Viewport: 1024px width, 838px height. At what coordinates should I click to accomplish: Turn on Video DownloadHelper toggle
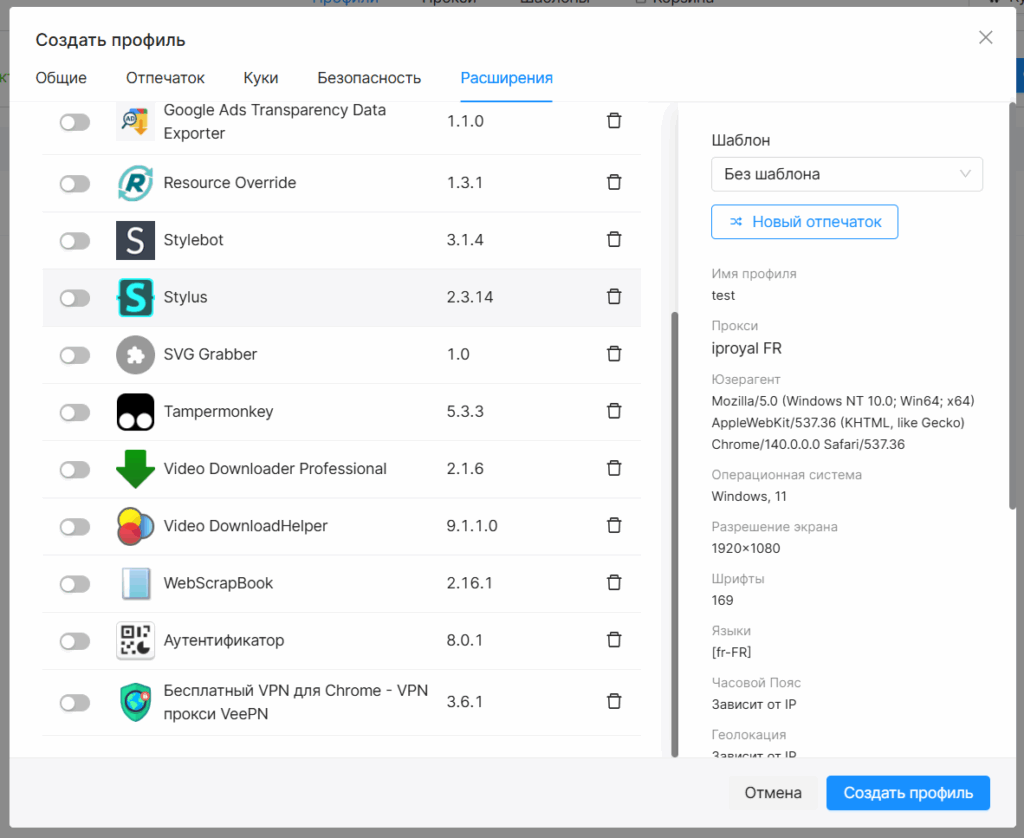75,527
